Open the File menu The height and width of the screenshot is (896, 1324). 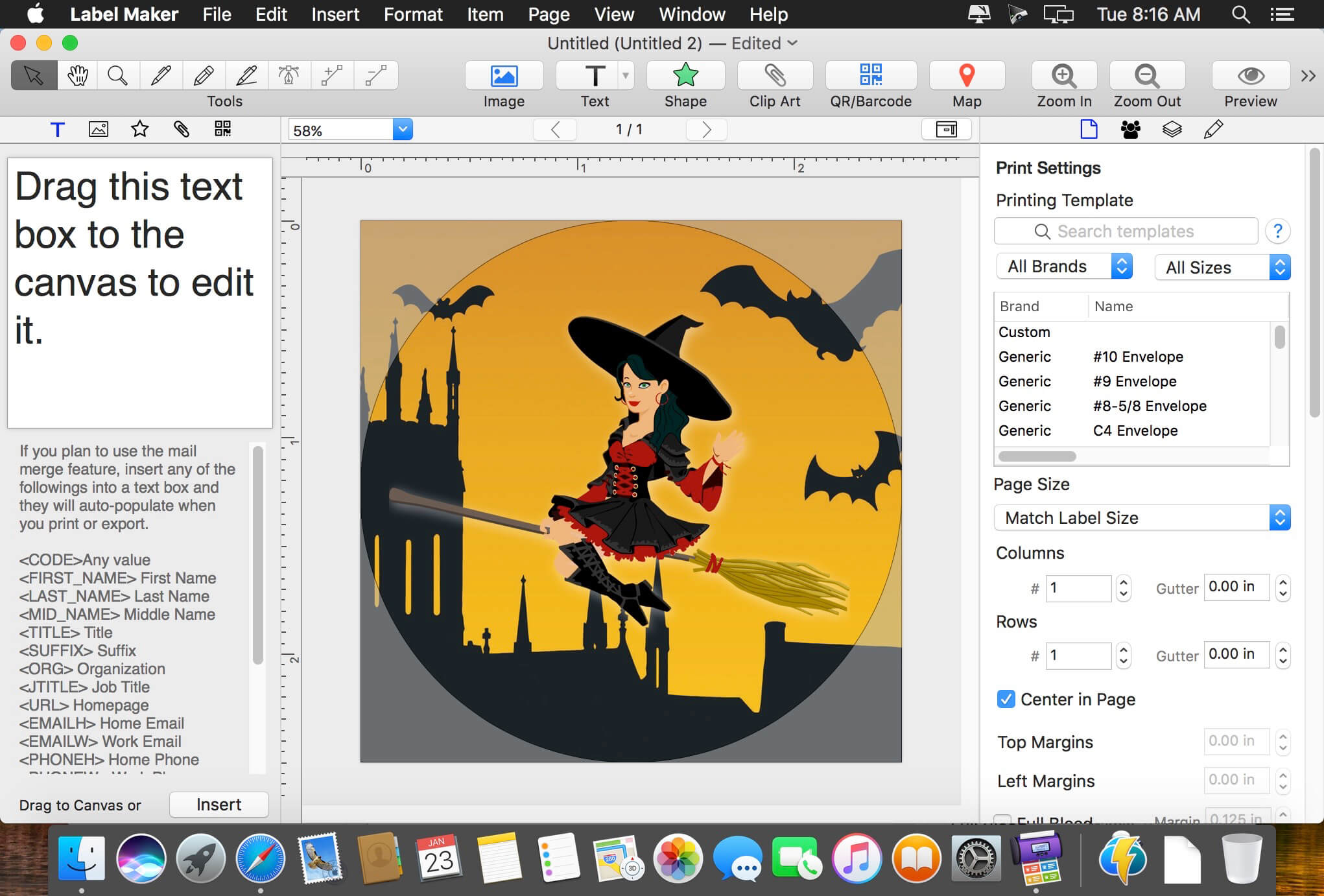click(x=217, y=14)
